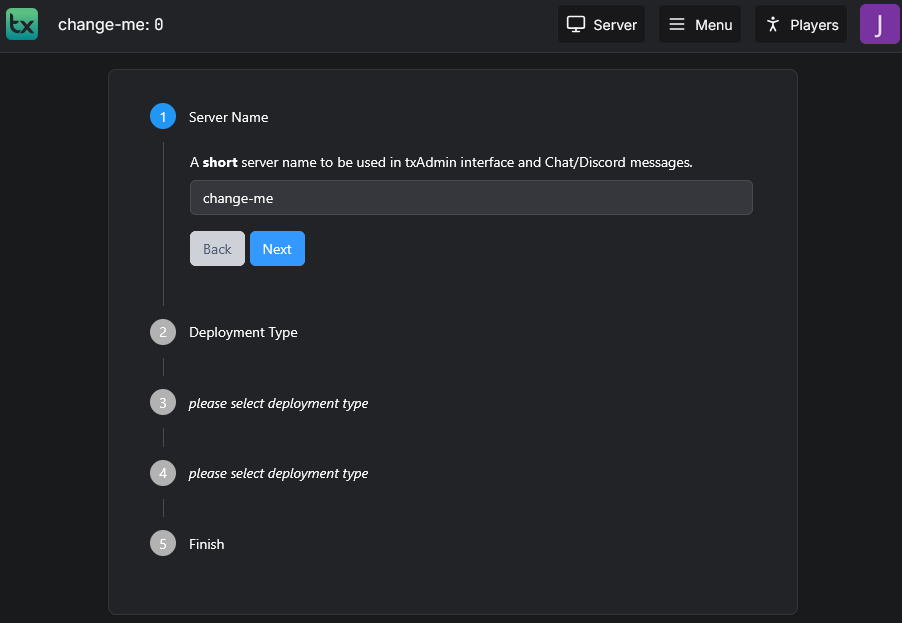Click the Server Name step title
Image resolution: width=902 pixels, height=623 pixels.
[x=228, y=117]
